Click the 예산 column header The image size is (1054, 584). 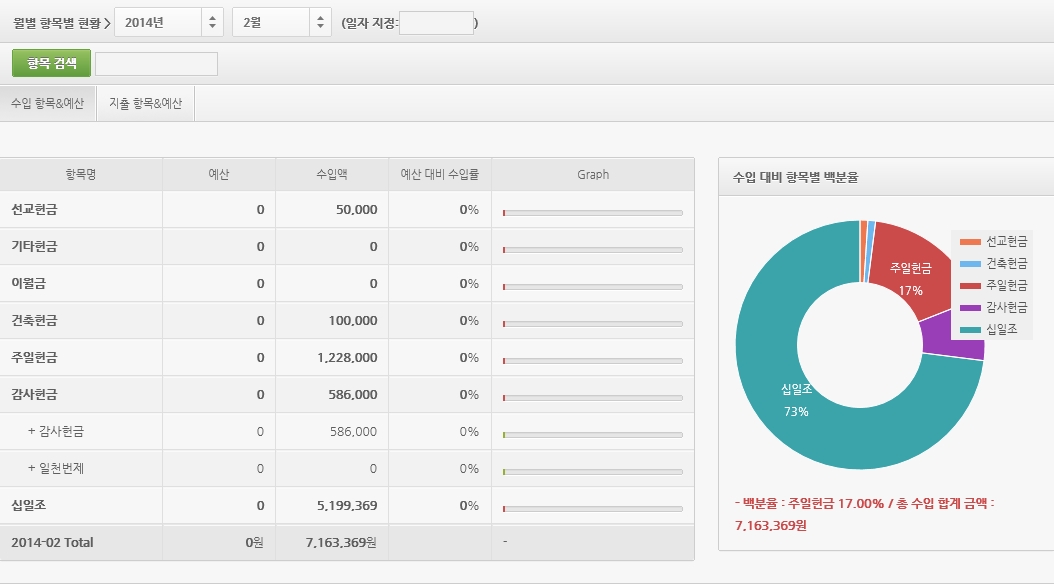pyautogui.click(x=218, y=175)
